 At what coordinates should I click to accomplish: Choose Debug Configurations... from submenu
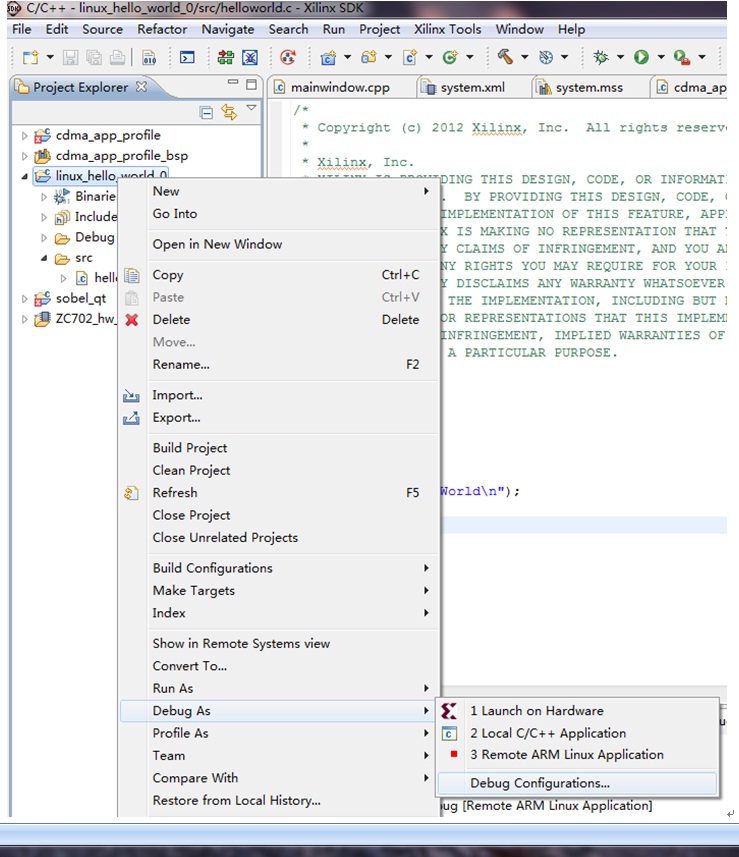[577, 783]
